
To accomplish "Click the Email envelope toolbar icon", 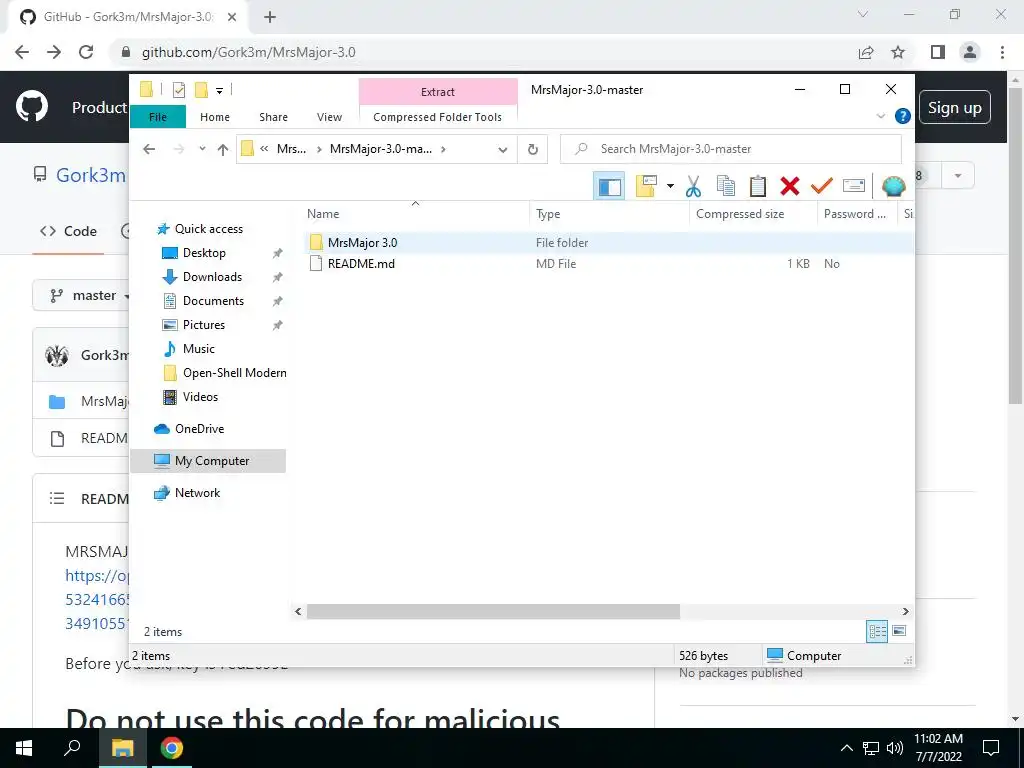I will pos(854,187).
